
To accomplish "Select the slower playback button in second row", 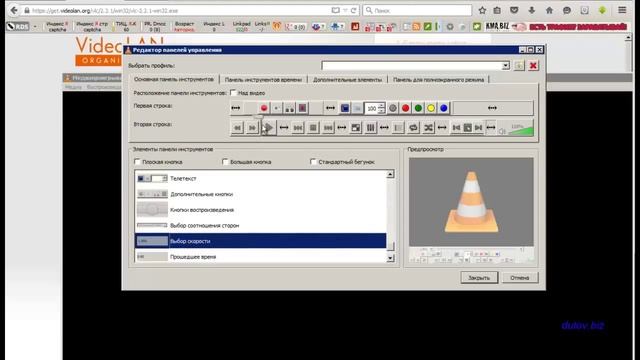I will pyautogui.click(x=237, y=128).
